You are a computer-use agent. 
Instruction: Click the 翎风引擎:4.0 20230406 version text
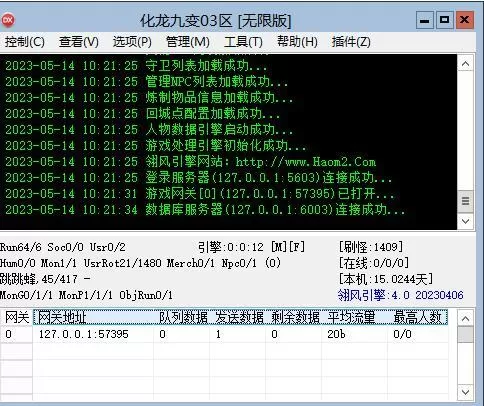(400, 295)
